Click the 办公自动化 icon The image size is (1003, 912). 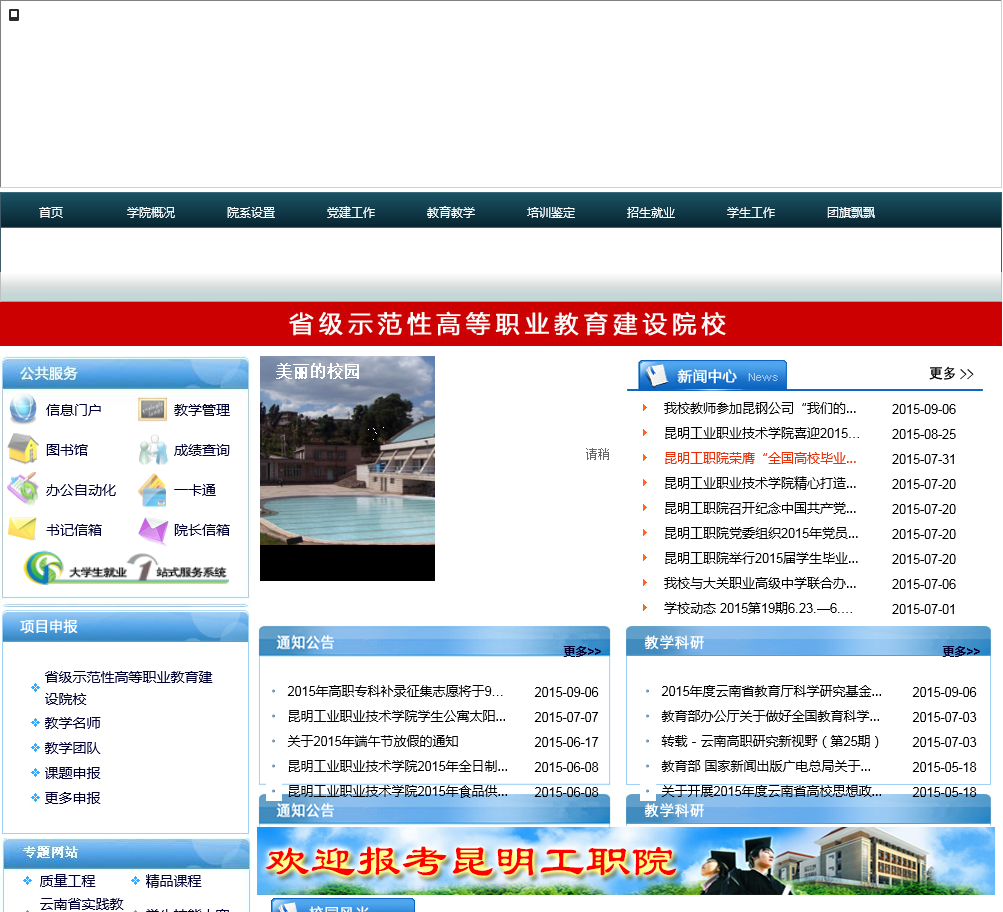(x=23, y=490)
